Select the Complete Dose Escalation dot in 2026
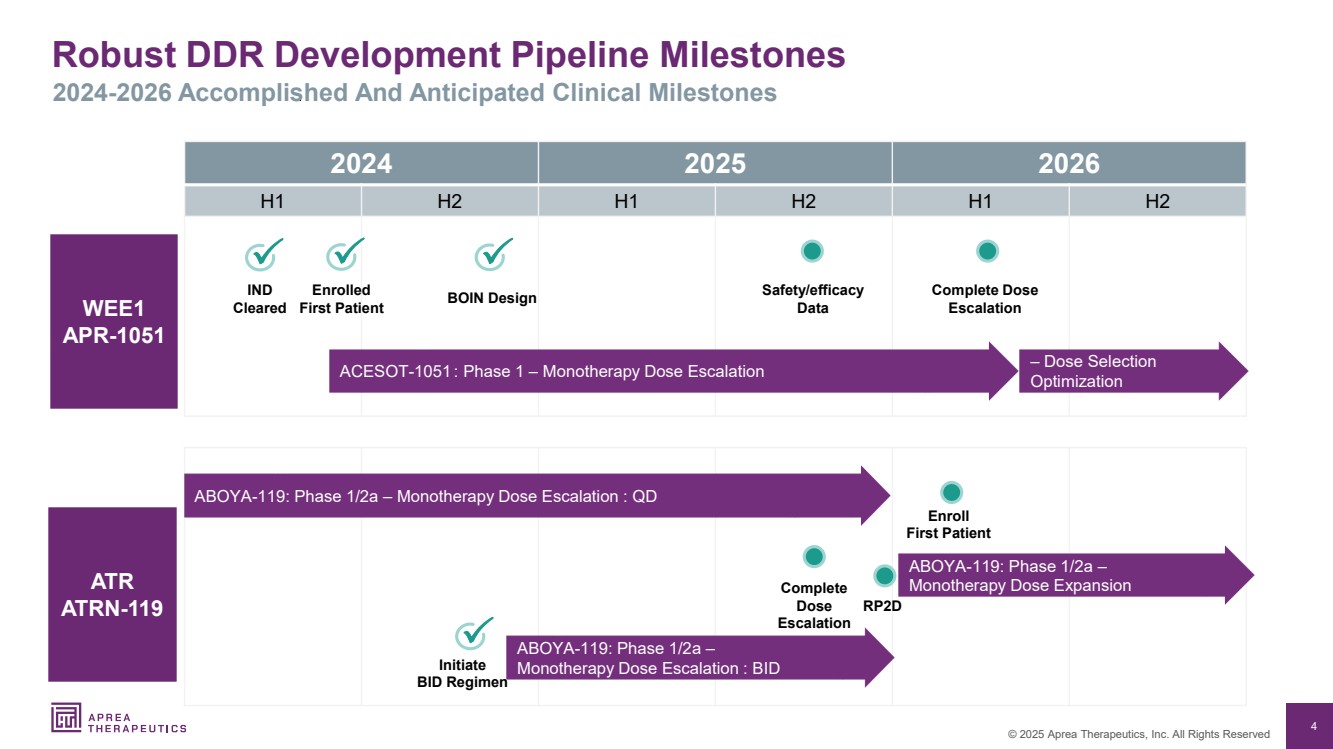The height and width of the screenshot is (749, 1333). [x=987, y=251]
